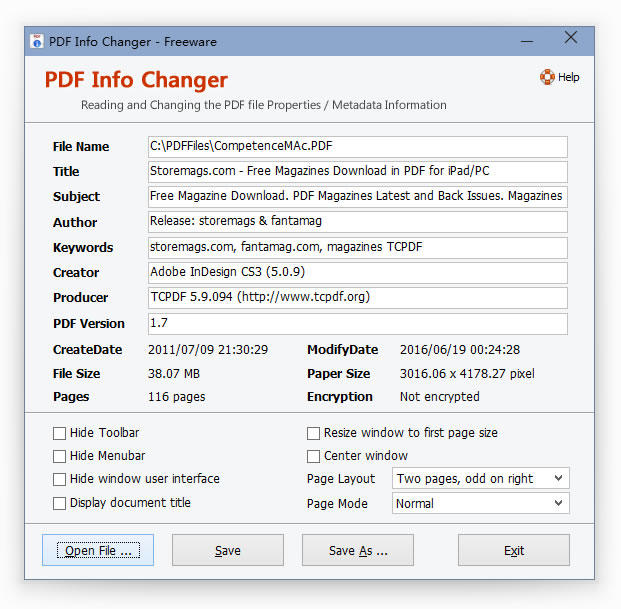Click the PDF Info Changer title bar icon

[x=37, y=42]
